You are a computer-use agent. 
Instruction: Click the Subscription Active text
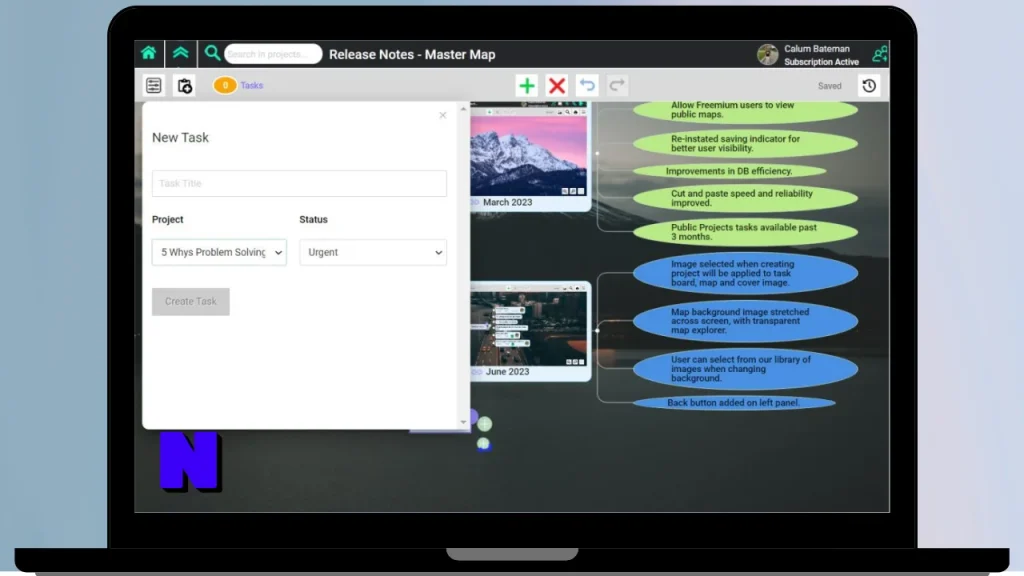pos(822,62)
